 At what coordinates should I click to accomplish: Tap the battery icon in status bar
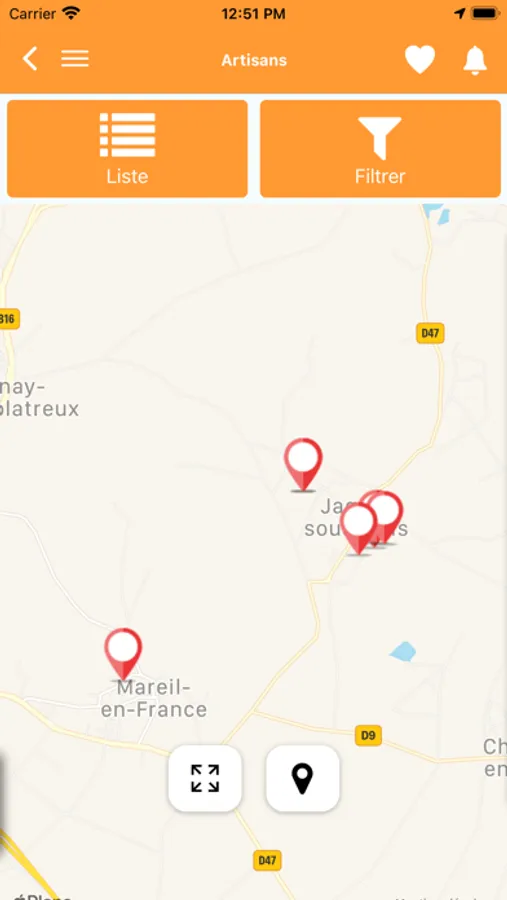pos(485,14)
